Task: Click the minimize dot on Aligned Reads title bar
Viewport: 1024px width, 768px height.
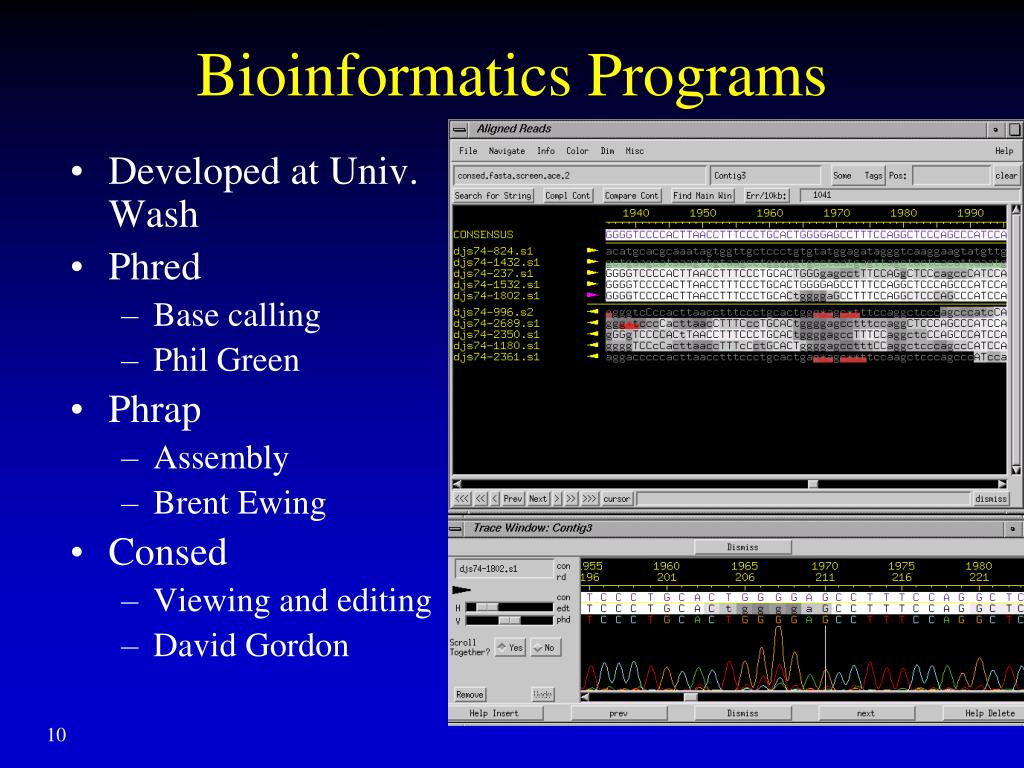Action: 995,129
